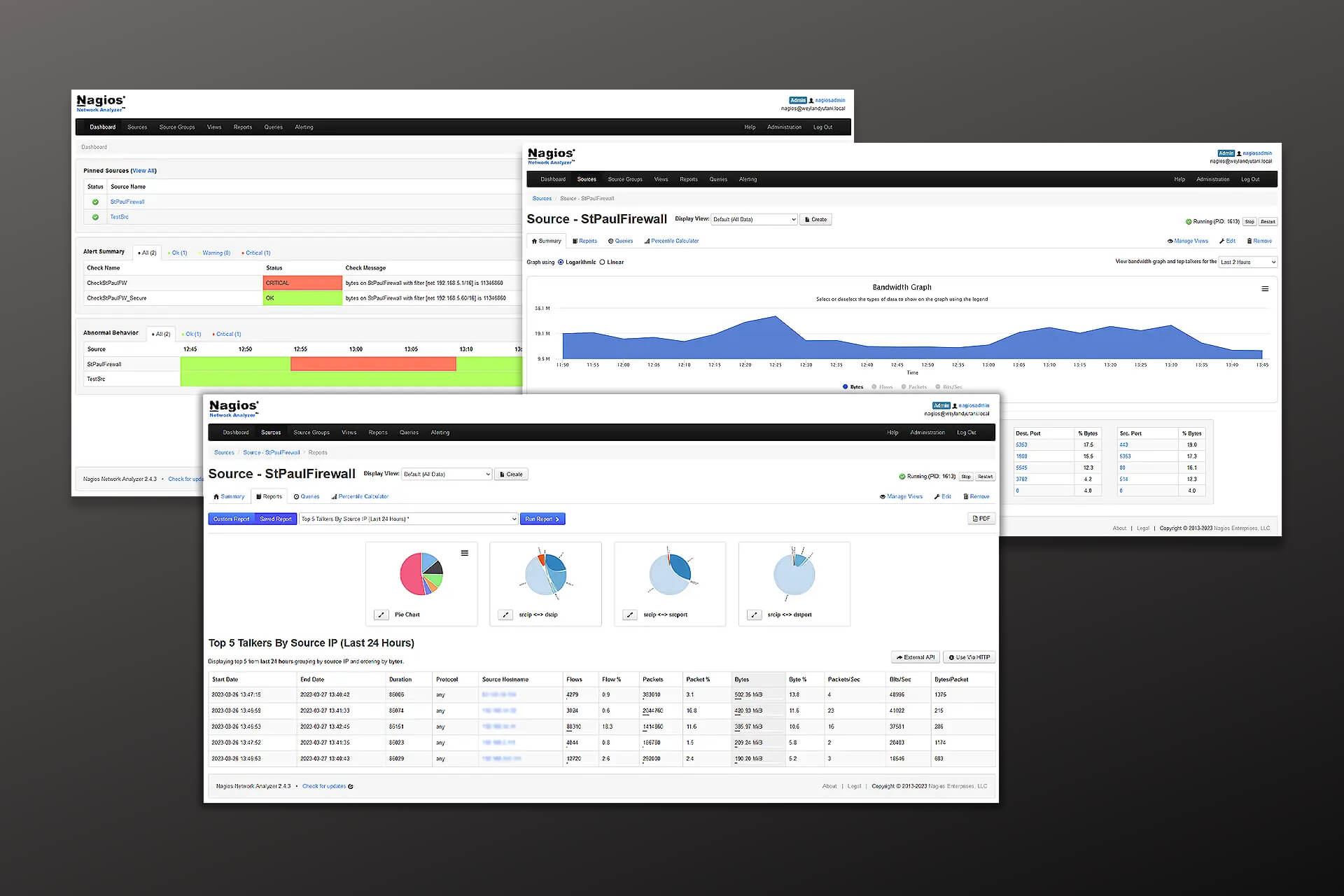Viewport: 1344px width, 896px height.
Task: Open Display View dropdown in Summary window
Action: [x=754, y=219]
